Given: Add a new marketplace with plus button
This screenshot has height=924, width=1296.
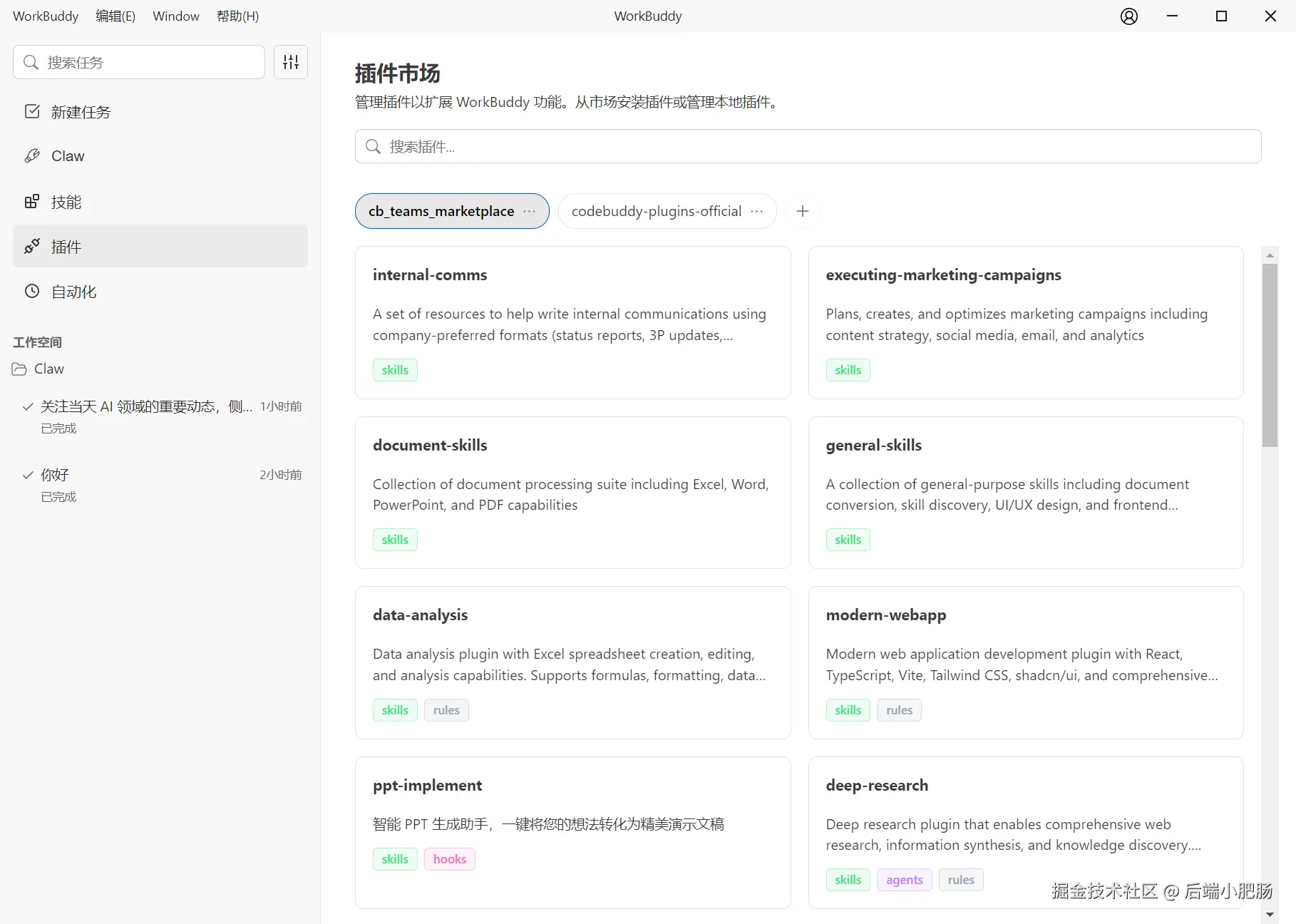Looking at the screenshot, I should click(802, 211).
